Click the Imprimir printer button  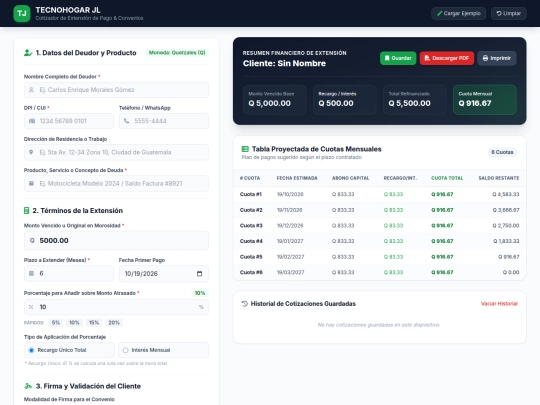[497, 58]
